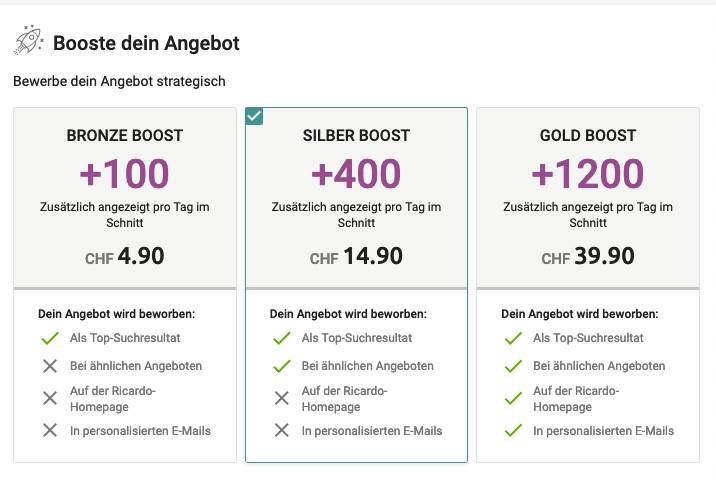Viewport: 716px width, 493px height.
Task: Click the Silber Boost CHF 14.90 price
Action: [356, 257]
